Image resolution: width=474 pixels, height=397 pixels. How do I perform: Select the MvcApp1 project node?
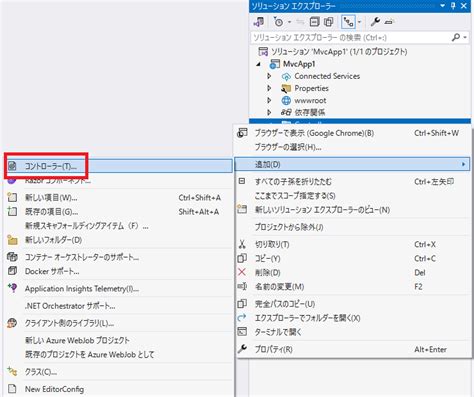[299, 64]
